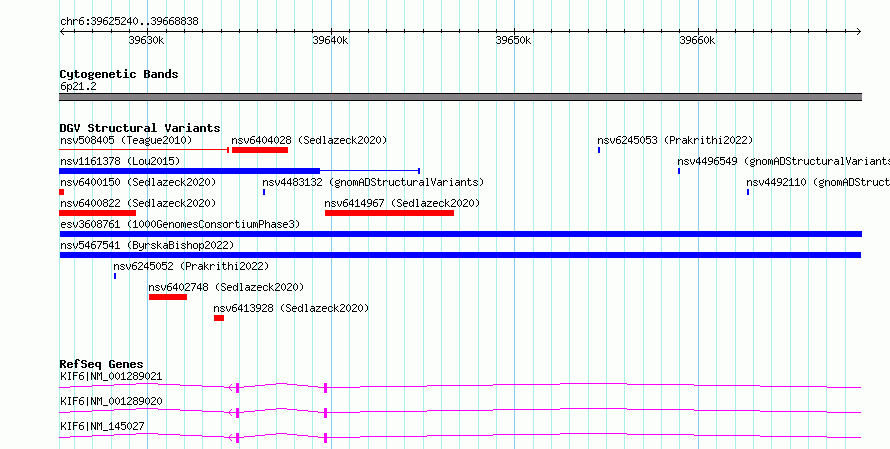Click the blue nsv5467541 full-width bar

coord(461,255)
